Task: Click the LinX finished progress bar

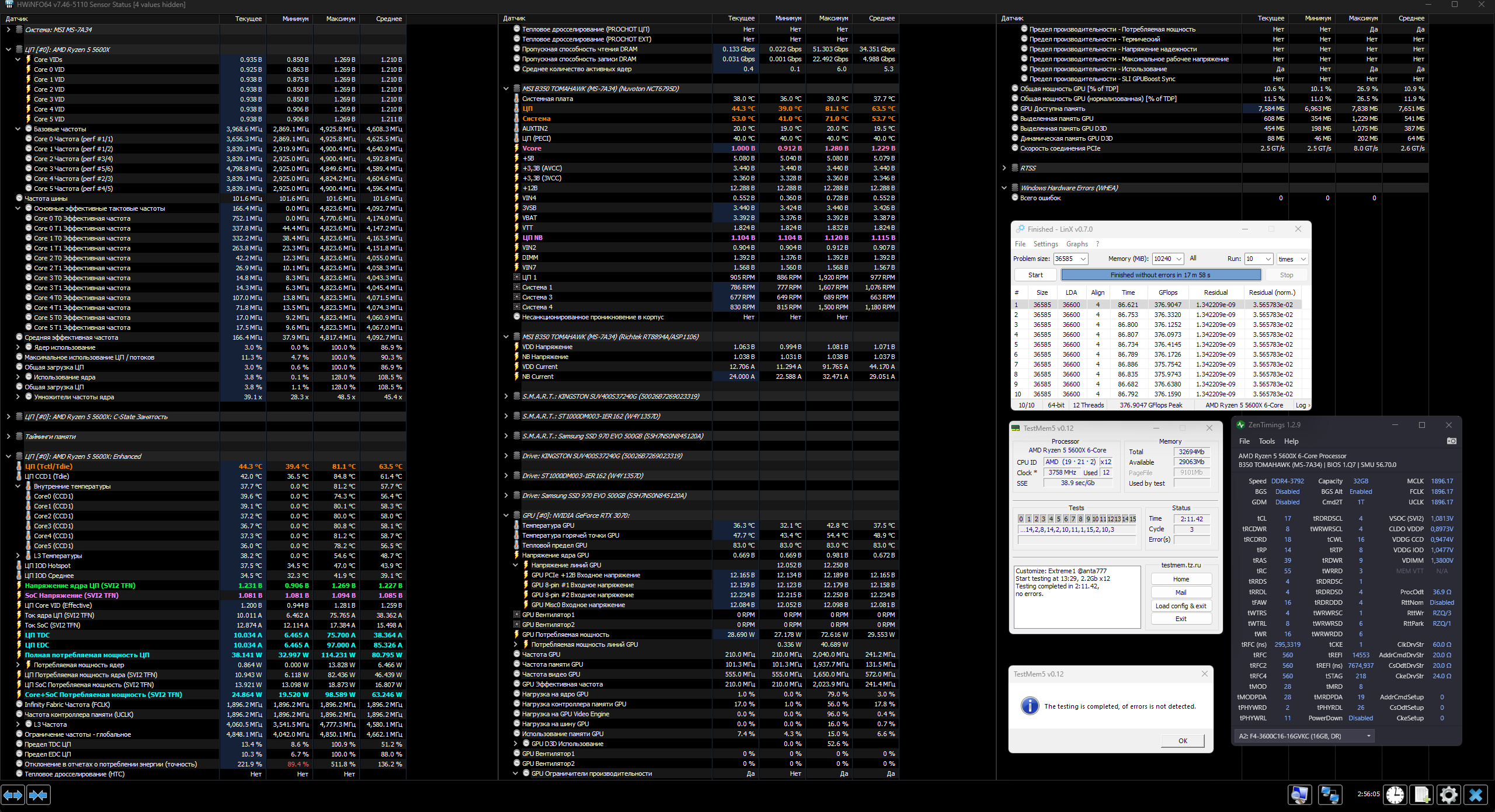Action: (x=1160, y=275)
